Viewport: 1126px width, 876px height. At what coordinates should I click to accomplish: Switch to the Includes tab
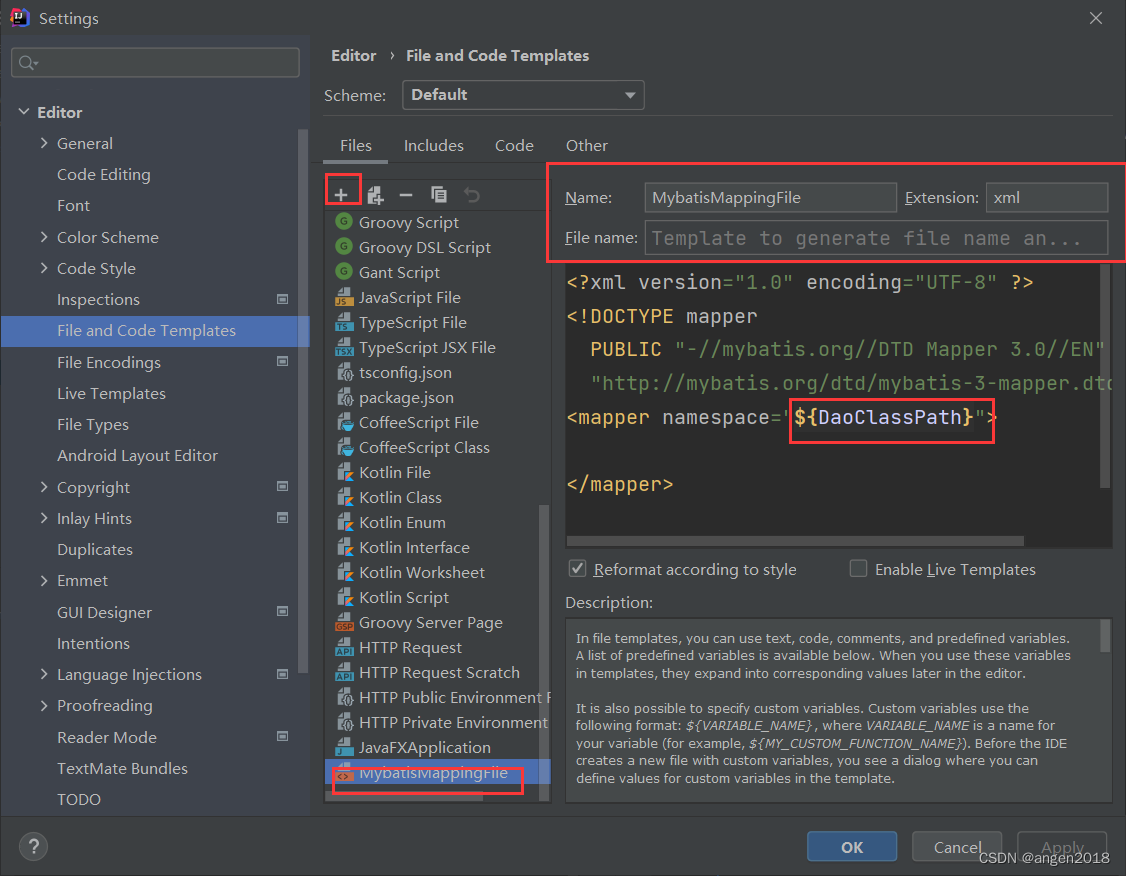433,145
